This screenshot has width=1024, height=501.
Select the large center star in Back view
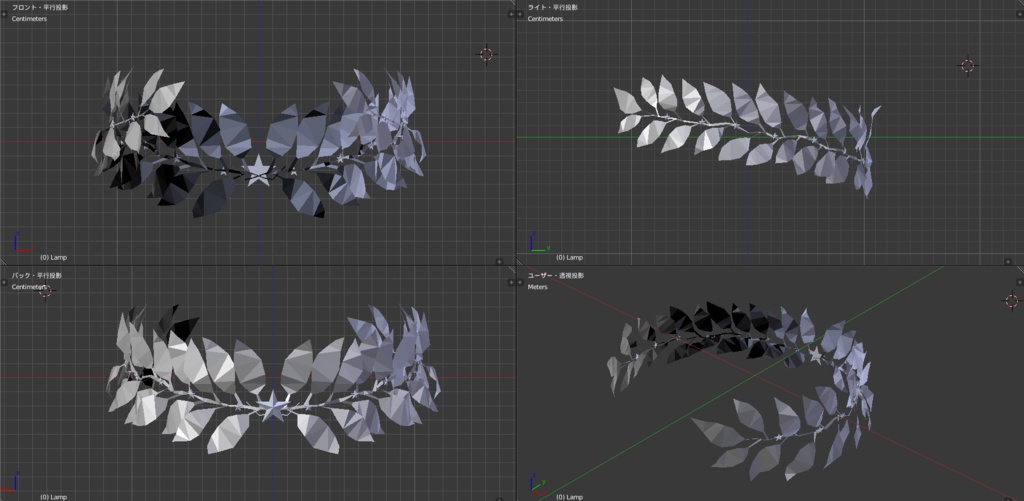(274, 406)
